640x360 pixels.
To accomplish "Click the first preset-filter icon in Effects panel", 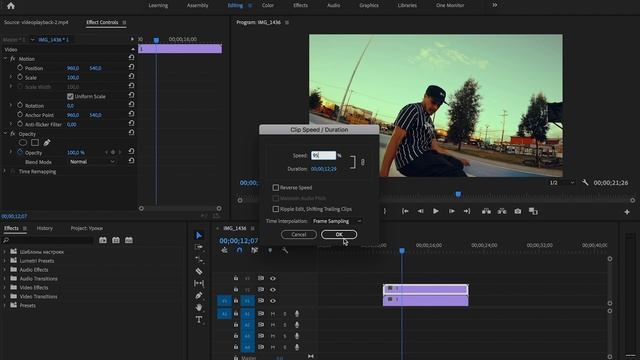I will click(x=103, y=240).
